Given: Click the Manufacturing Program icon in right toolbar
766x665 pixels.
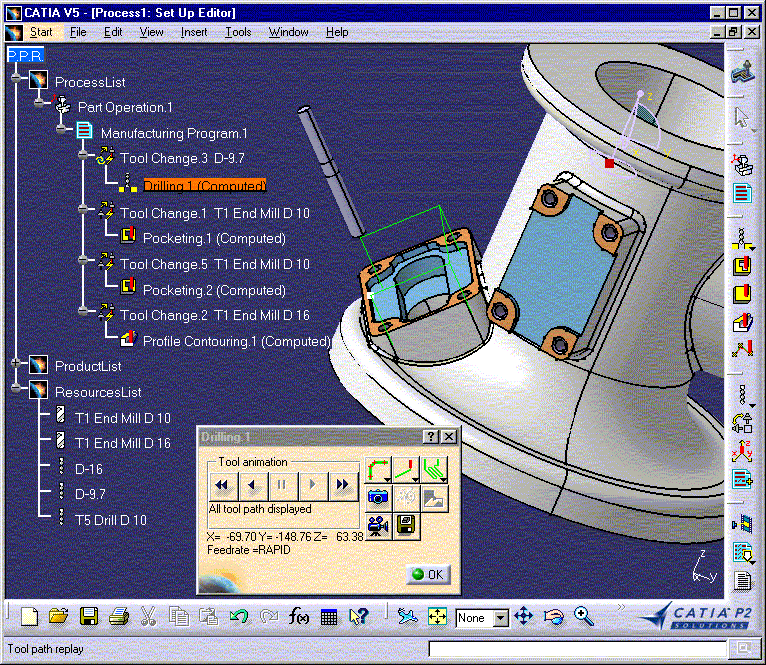Looking at the screenshot, I should 742,193.
